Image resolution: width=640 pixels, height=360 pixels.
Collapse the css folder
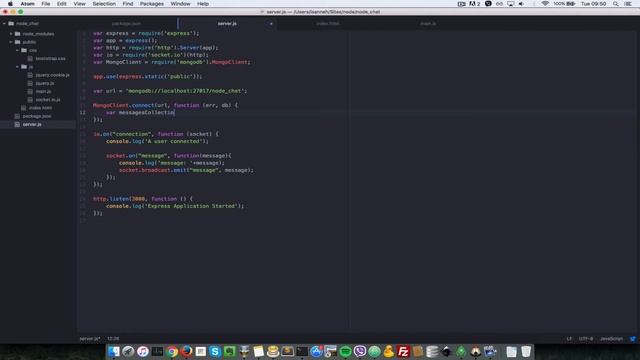pos(18,50)
